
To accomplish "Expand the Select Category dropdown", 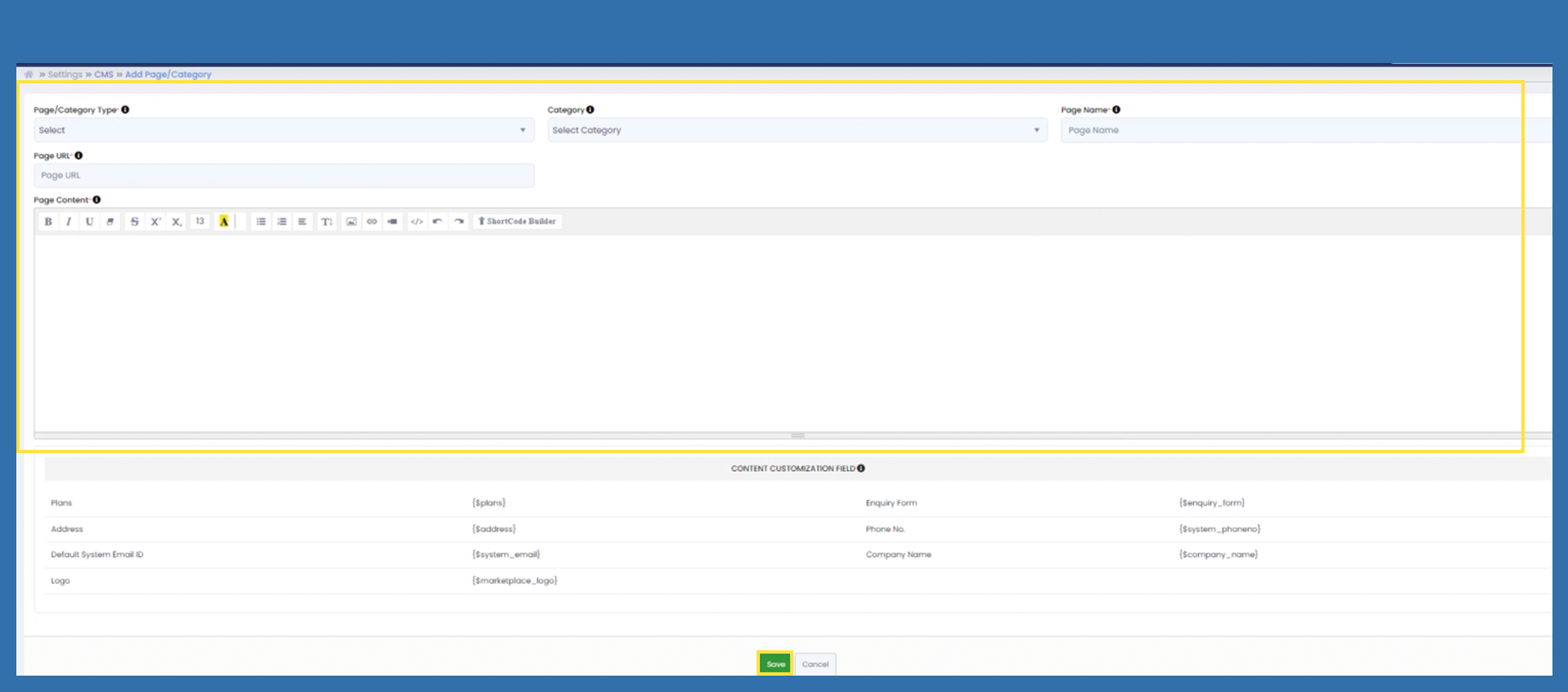I will (x=797, y=130).
